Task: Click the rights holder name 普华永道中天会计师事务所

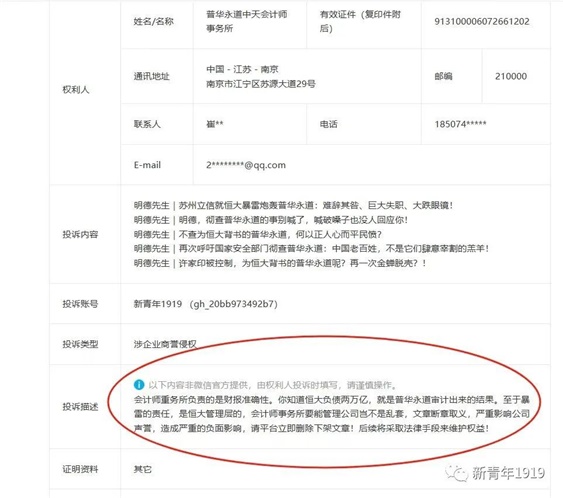Action: coord(247,21)
